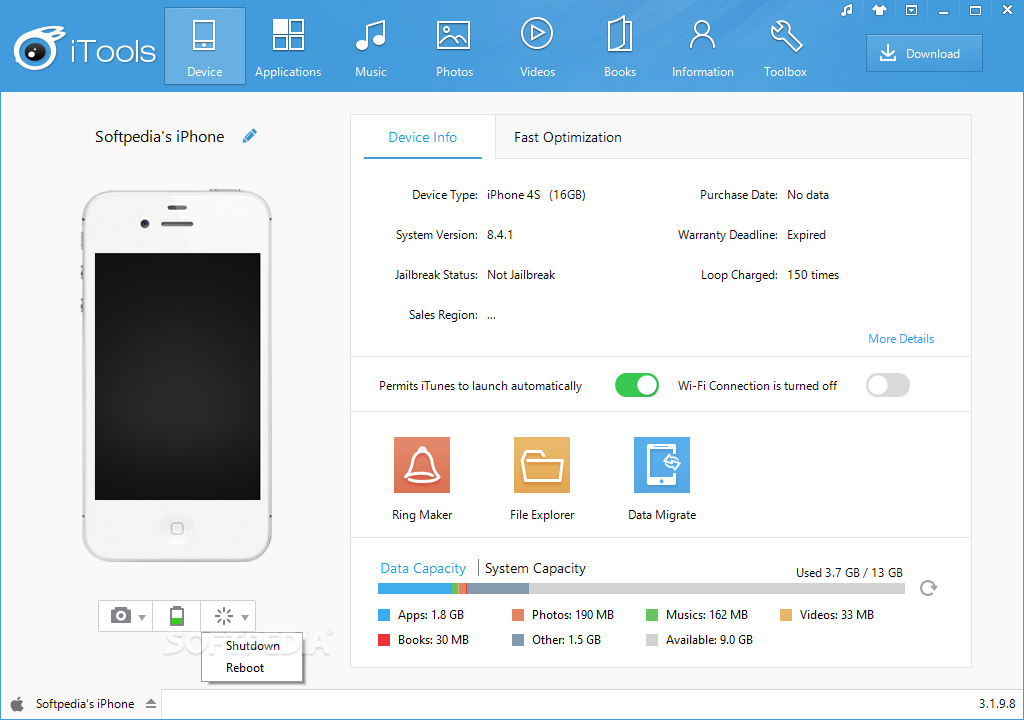Open the Device section in toolbar

(x=204, y=46)
